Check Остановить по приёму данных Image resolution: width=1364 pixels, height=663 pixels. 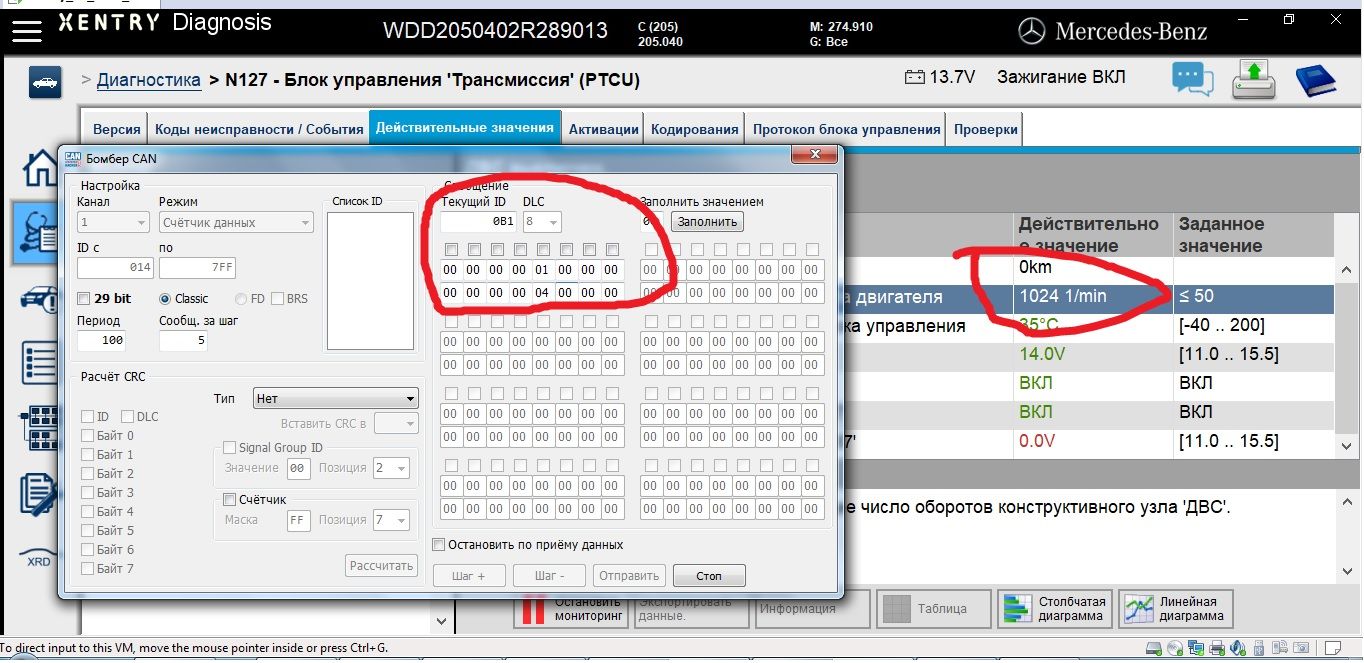pyautogui.click(x=438, y=545)
